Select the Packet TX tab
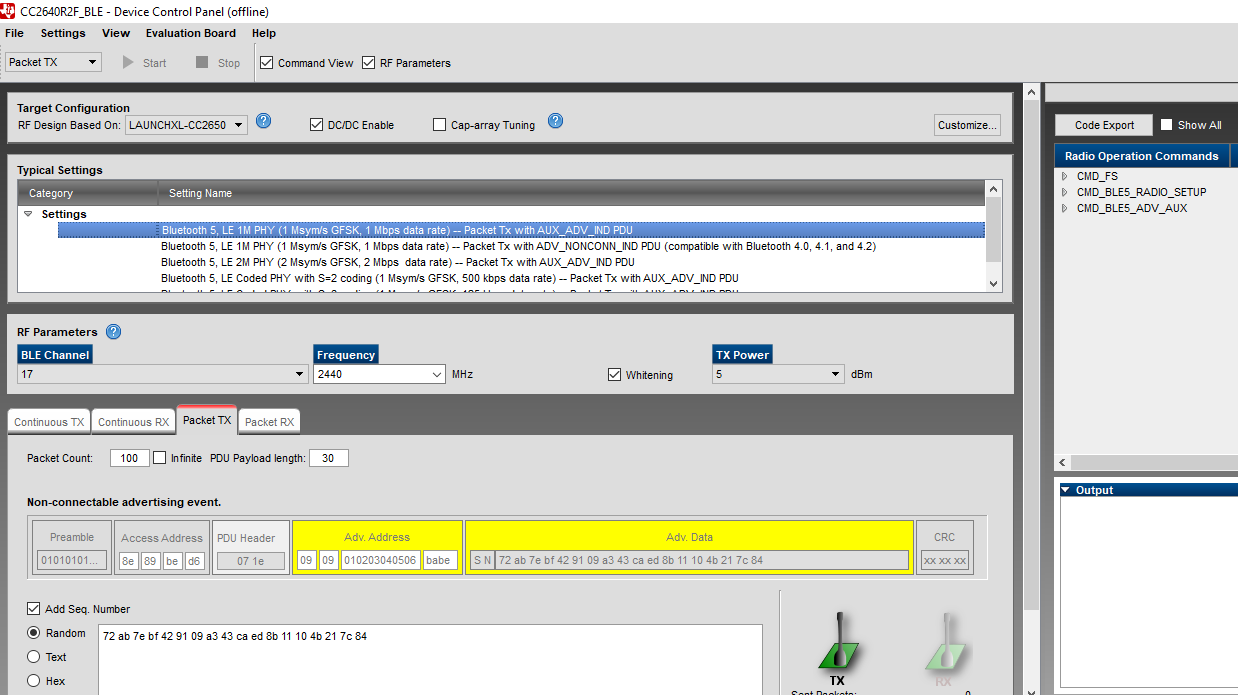The image size is (1238, 695). pyautogui.click(x=207, y=420)
